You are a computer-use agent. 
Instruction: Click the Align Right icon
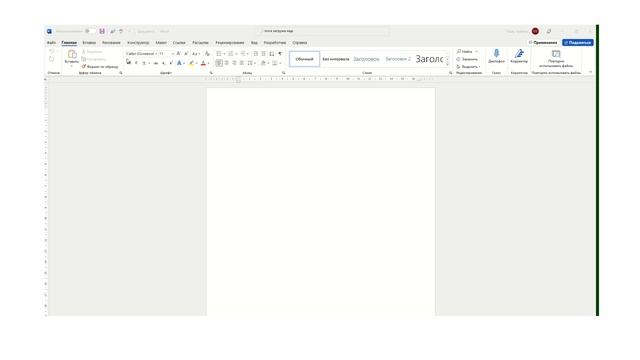pyautogui.click(x=234, y=63)
